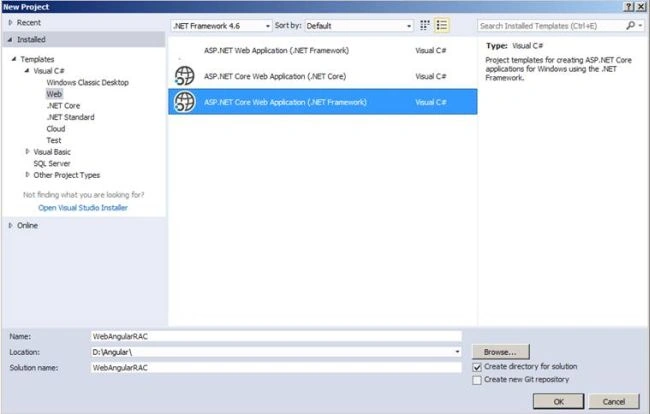Select the Web category
Screen dimensions: 650x414
pos(54,94)
